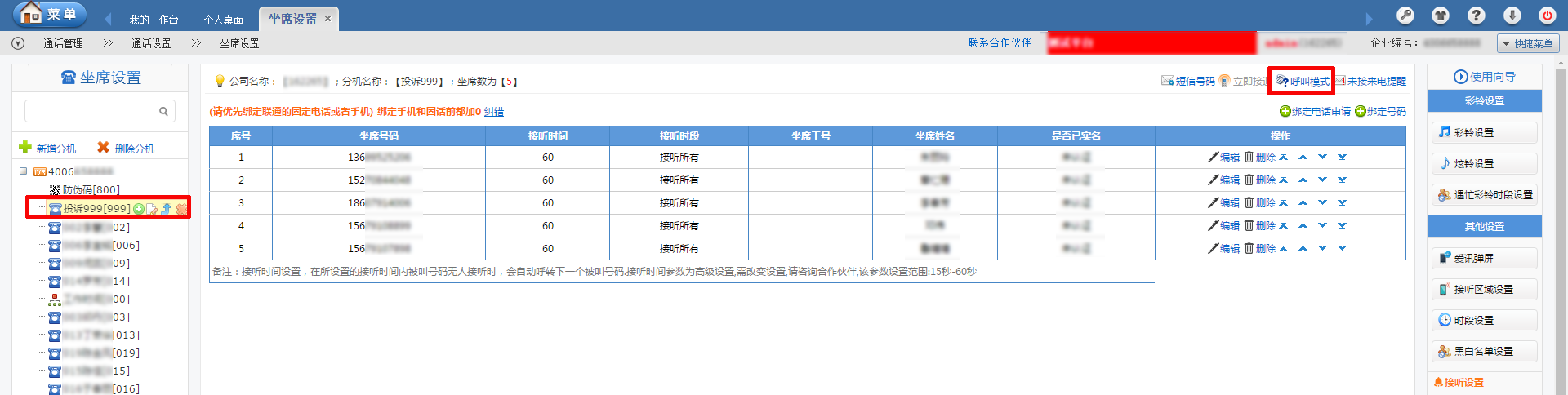Open the shirt skin theme icon
Viewport: 1568px width, 395px height.
click(x=1441, y=16)
